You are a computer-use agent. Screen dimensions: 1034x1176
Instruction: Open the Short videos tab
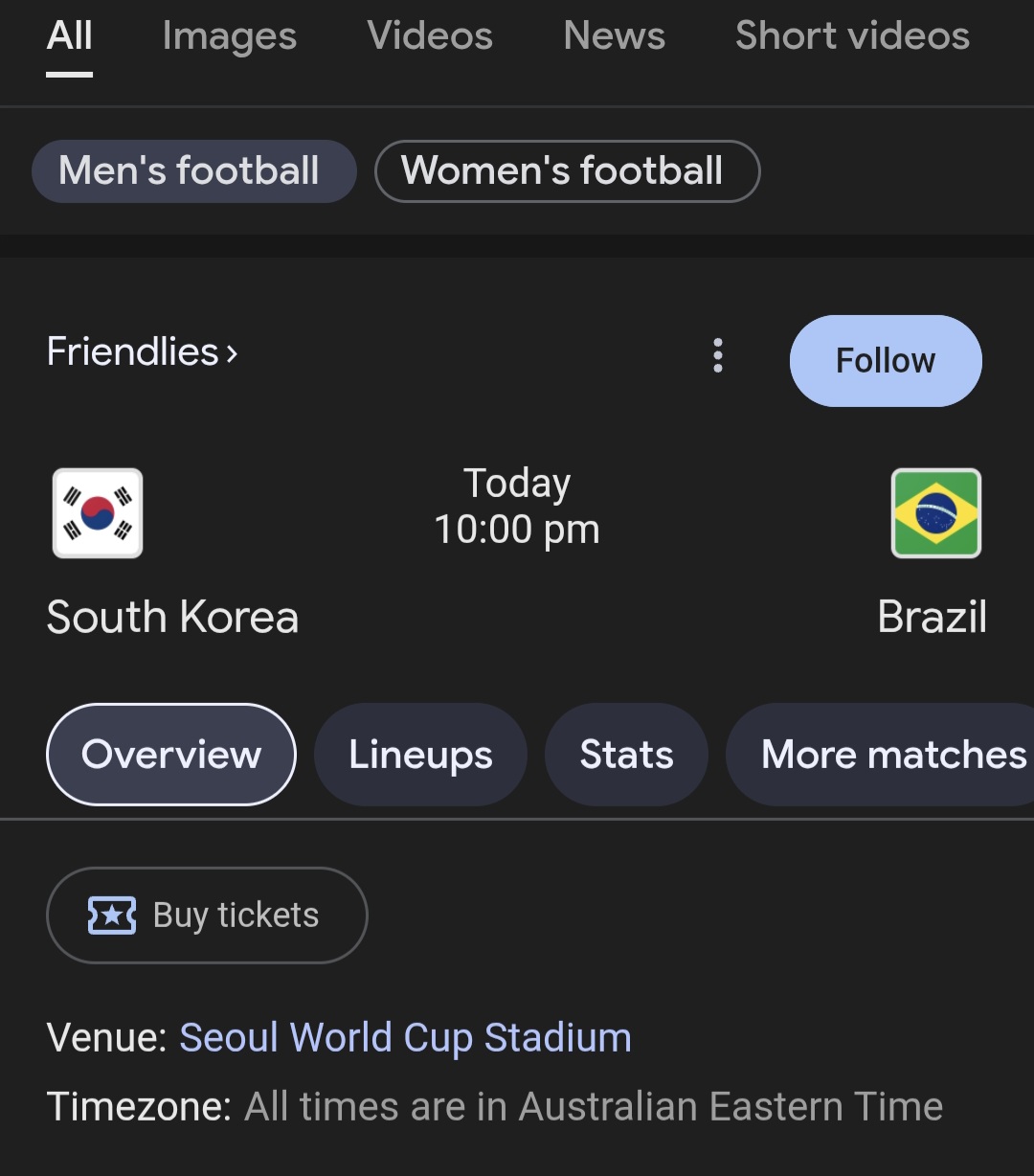[x=852, y=36]
